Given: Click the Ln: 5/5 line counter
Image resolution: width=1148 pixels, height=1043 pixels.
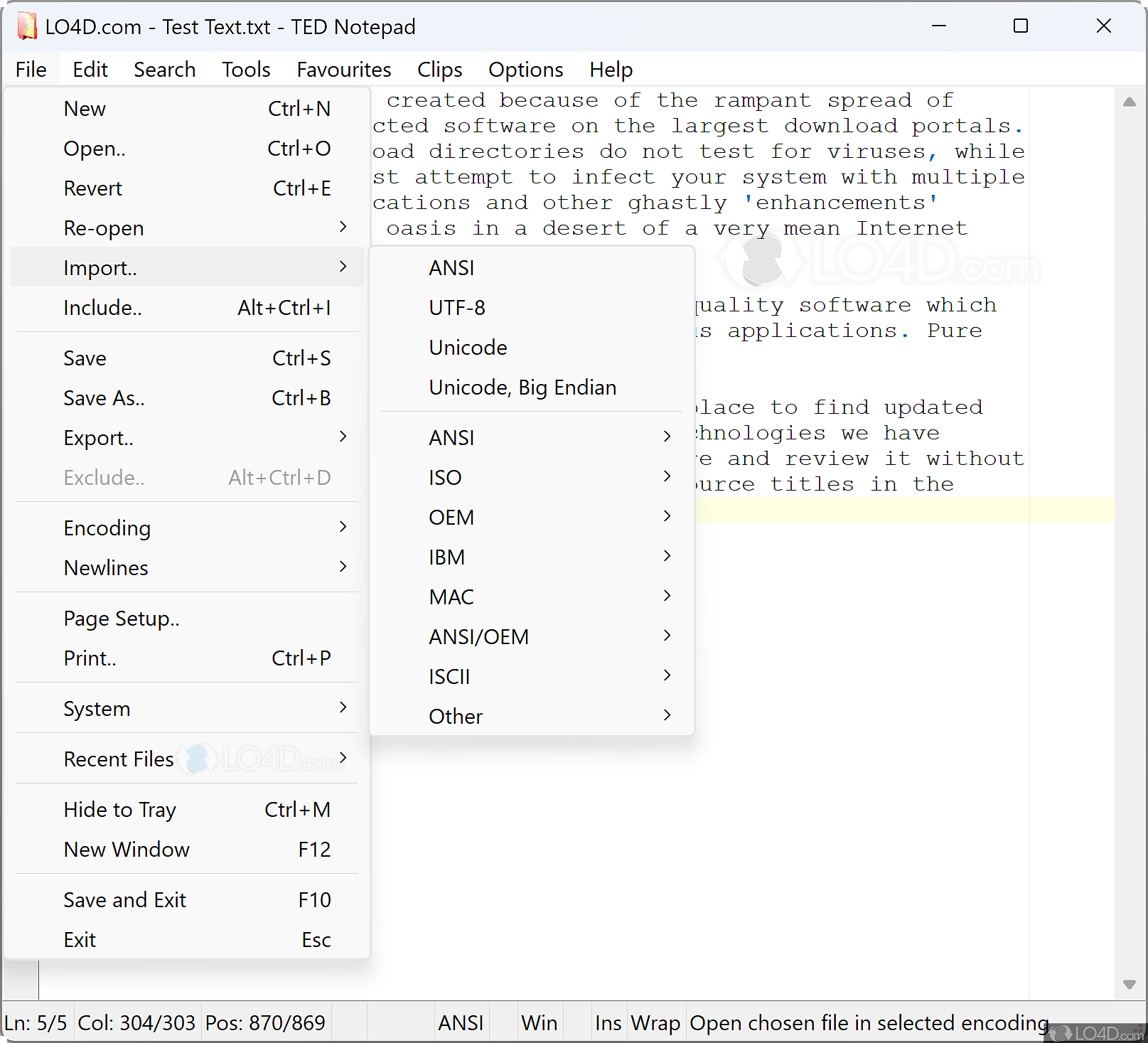Looking at the screenshot, I should pos(36,1023).
